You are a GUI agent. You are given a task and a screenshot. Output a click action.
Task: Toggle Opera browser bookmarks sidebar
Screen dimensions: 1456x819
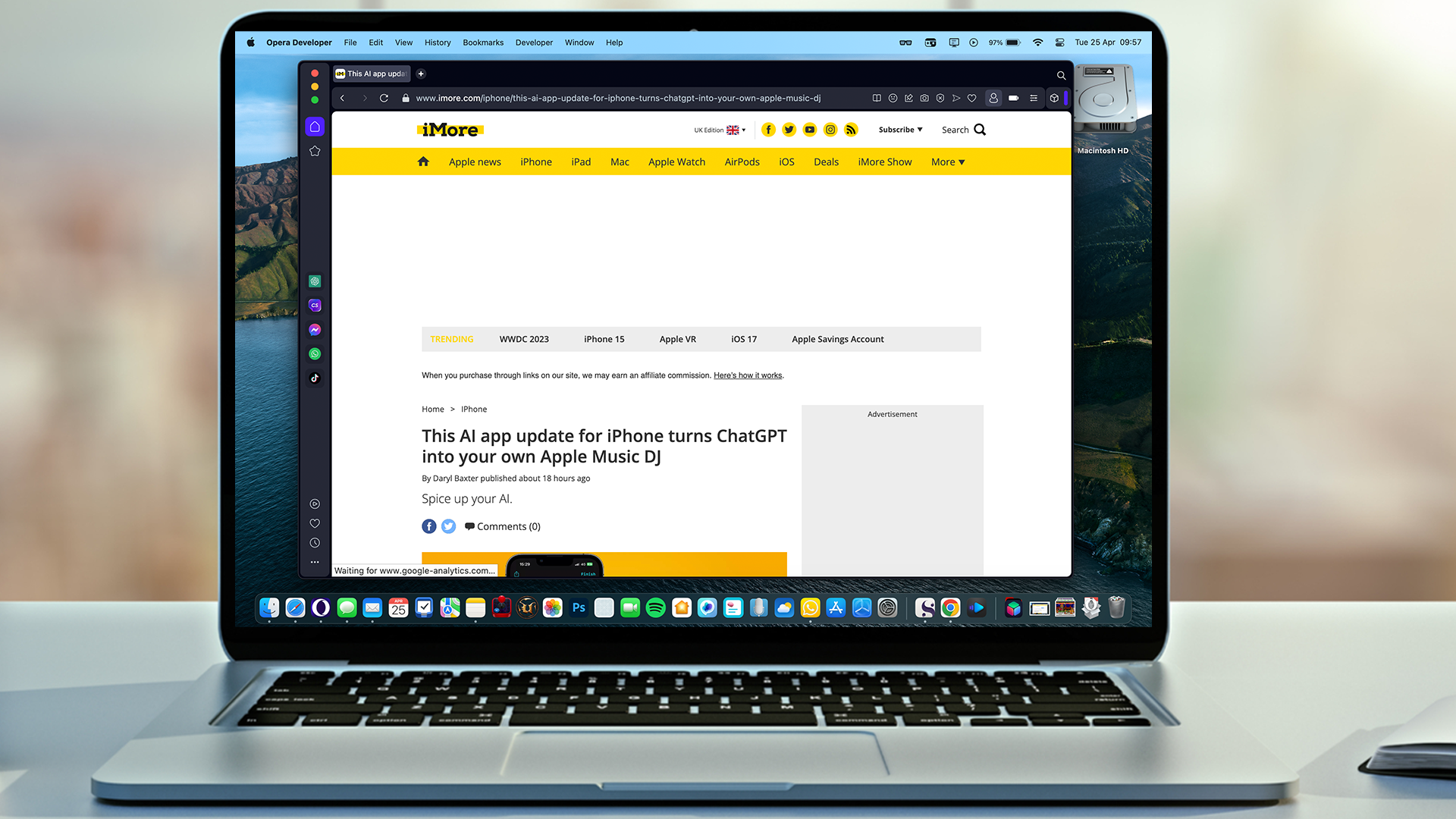click(315, 150)
